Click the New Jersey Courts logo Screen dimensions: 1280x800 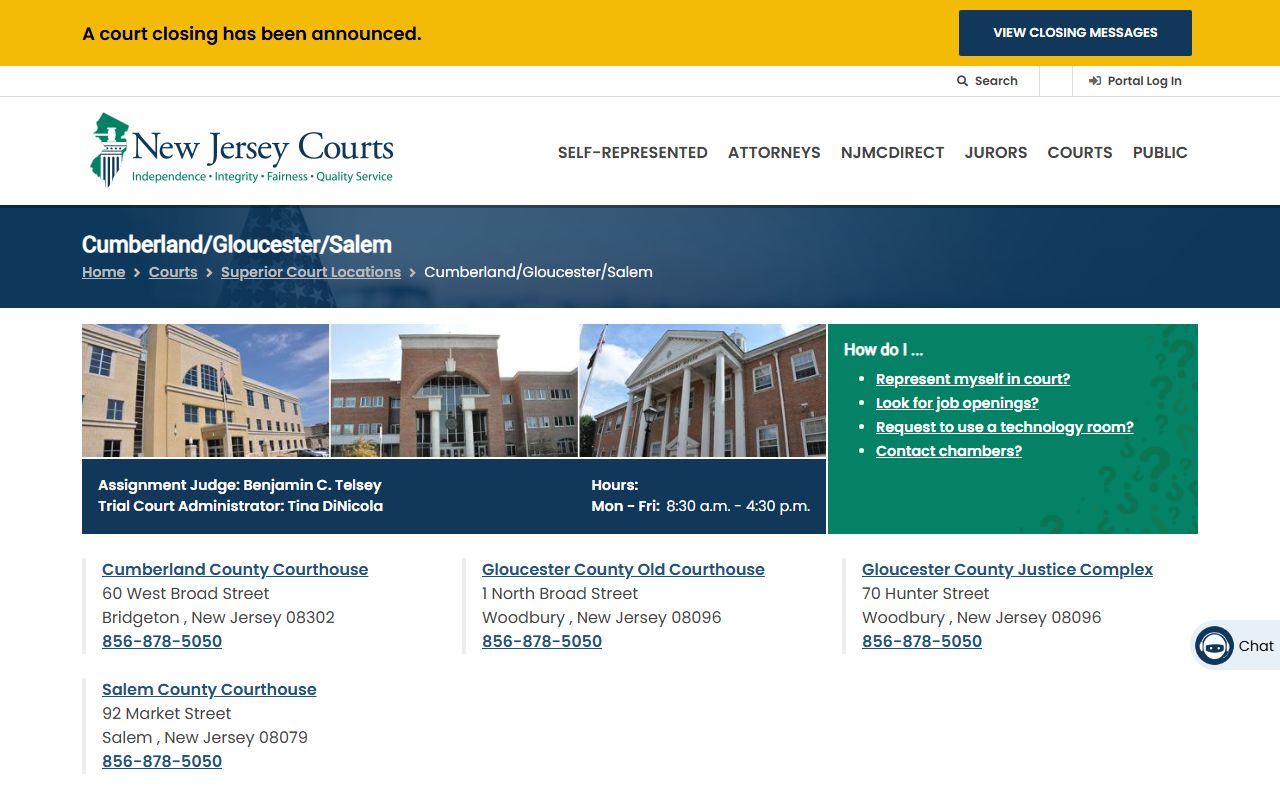pyautogui.click(x=242, y=150)
